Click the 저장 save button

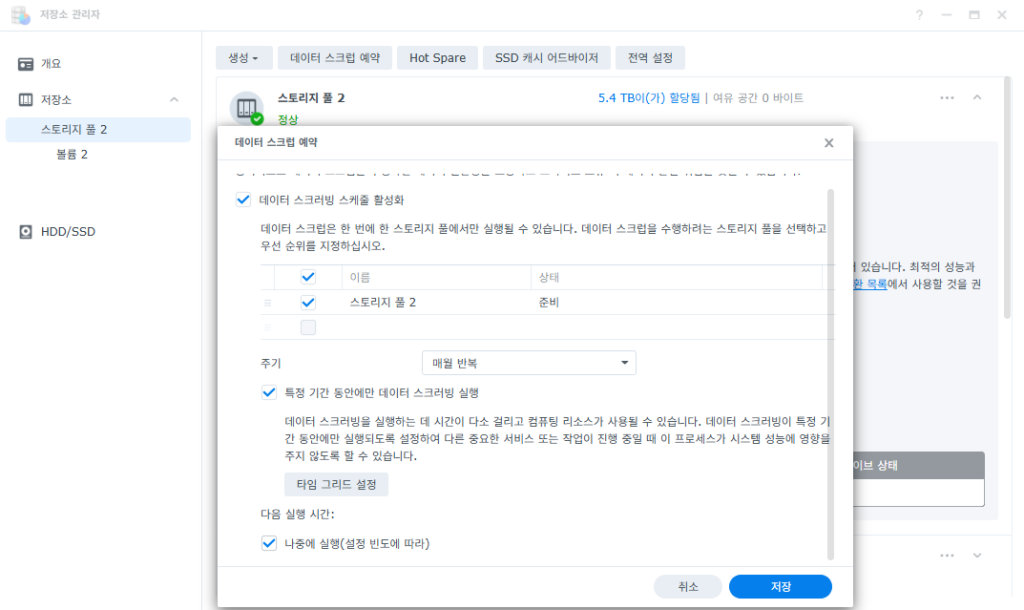click(780, 586)
